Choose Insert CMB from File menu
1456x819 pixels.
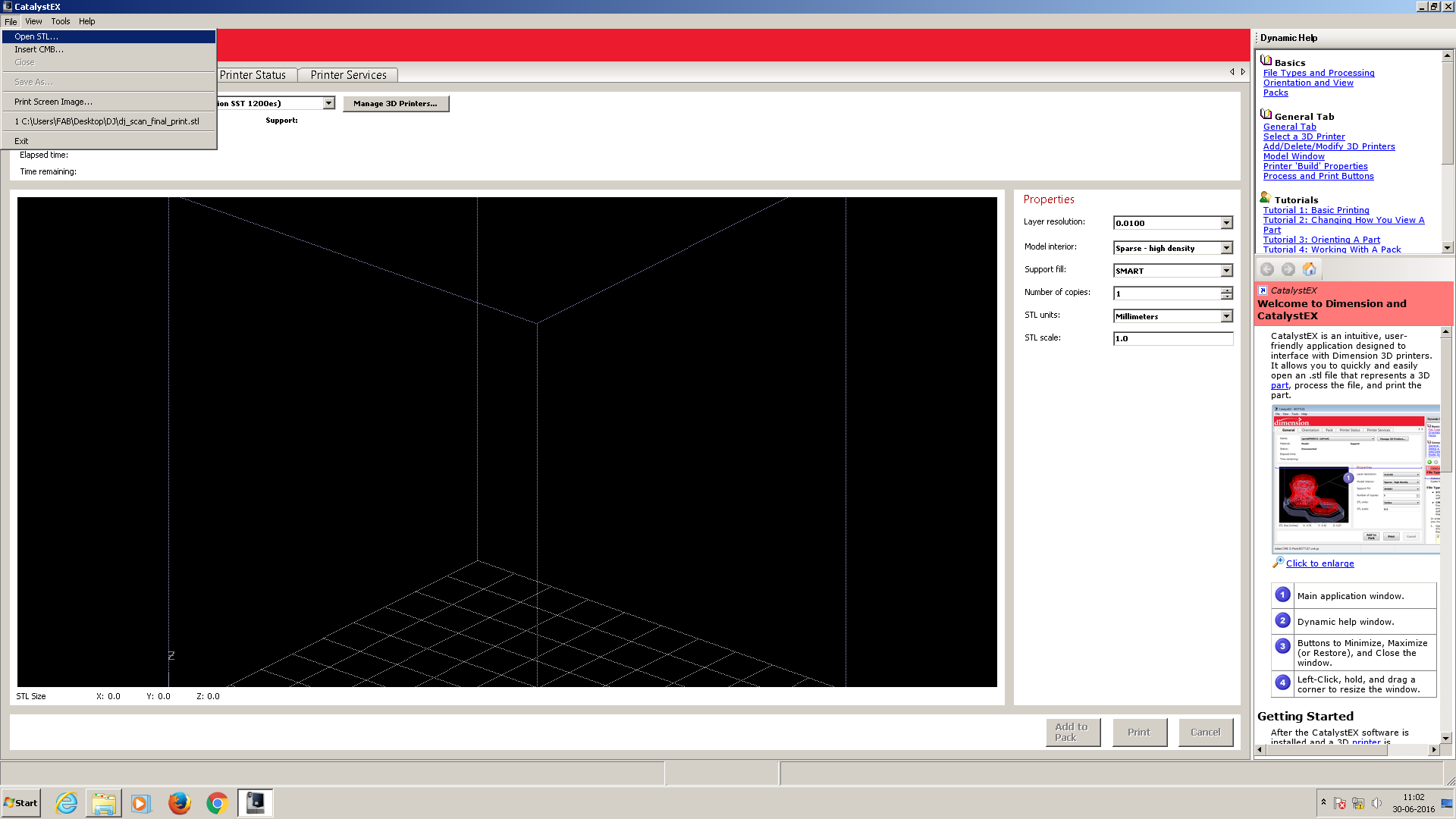[108, 49]
